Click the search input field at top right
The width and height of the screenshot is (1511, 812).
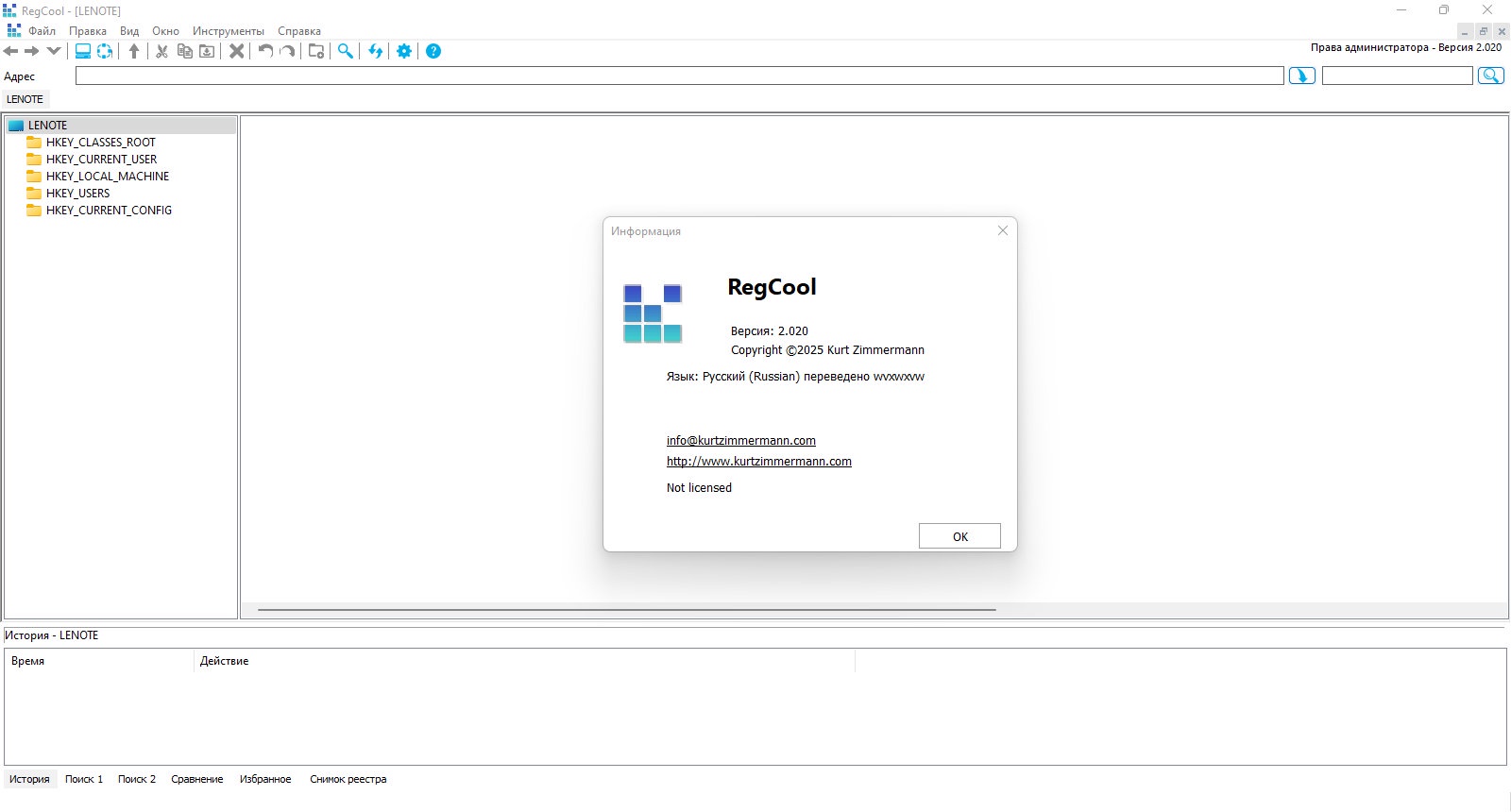click(1398, 76)
